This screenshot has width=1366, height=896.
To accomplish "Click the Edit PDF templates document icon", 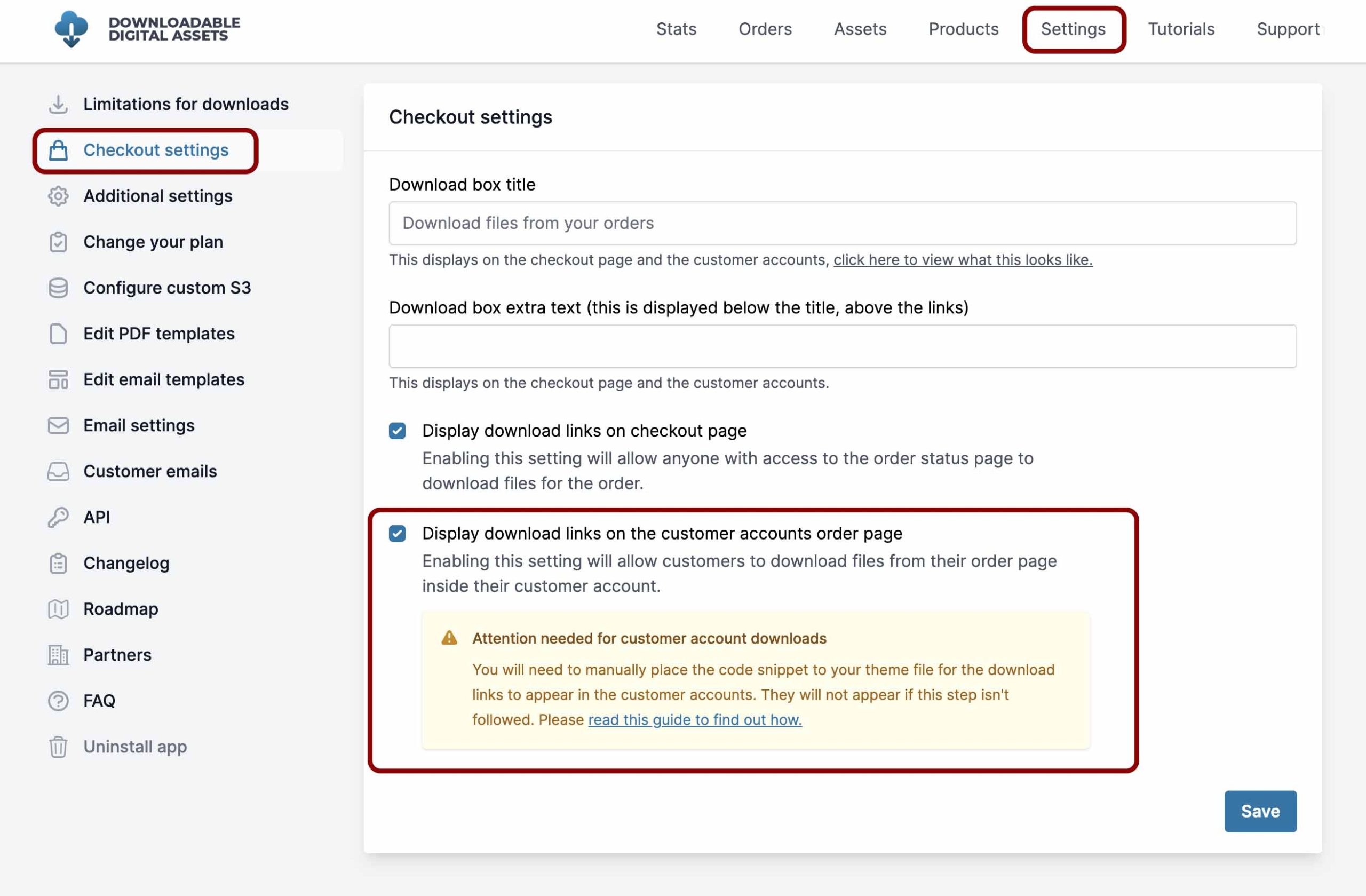I will pyautogui.click(x=58, y=334).
